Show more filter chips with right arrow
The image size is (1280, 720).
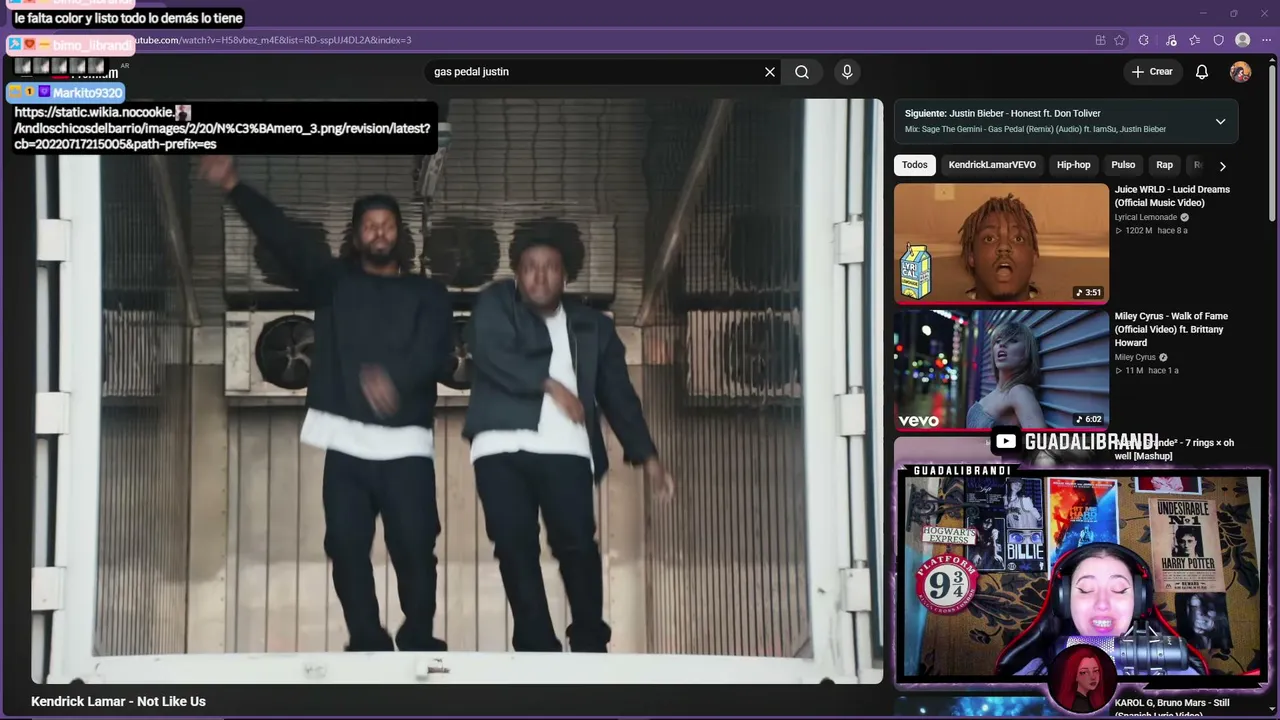(1222, 166)
